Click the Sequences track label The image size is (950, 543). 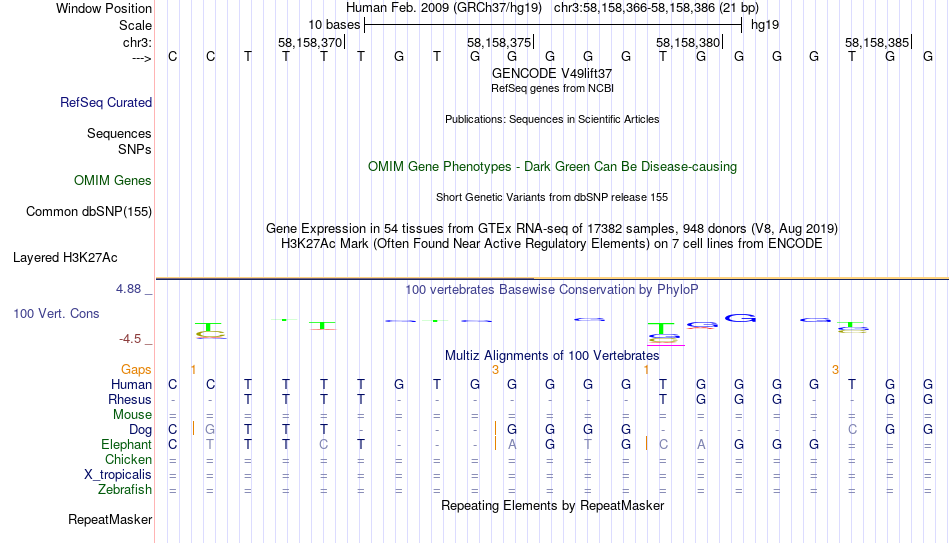(x=119, y=133)
